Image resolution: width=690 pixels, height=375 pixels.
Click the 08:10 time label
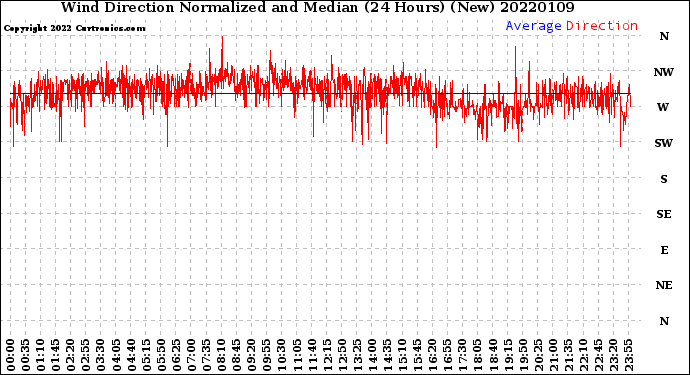[x=221, y=355]
